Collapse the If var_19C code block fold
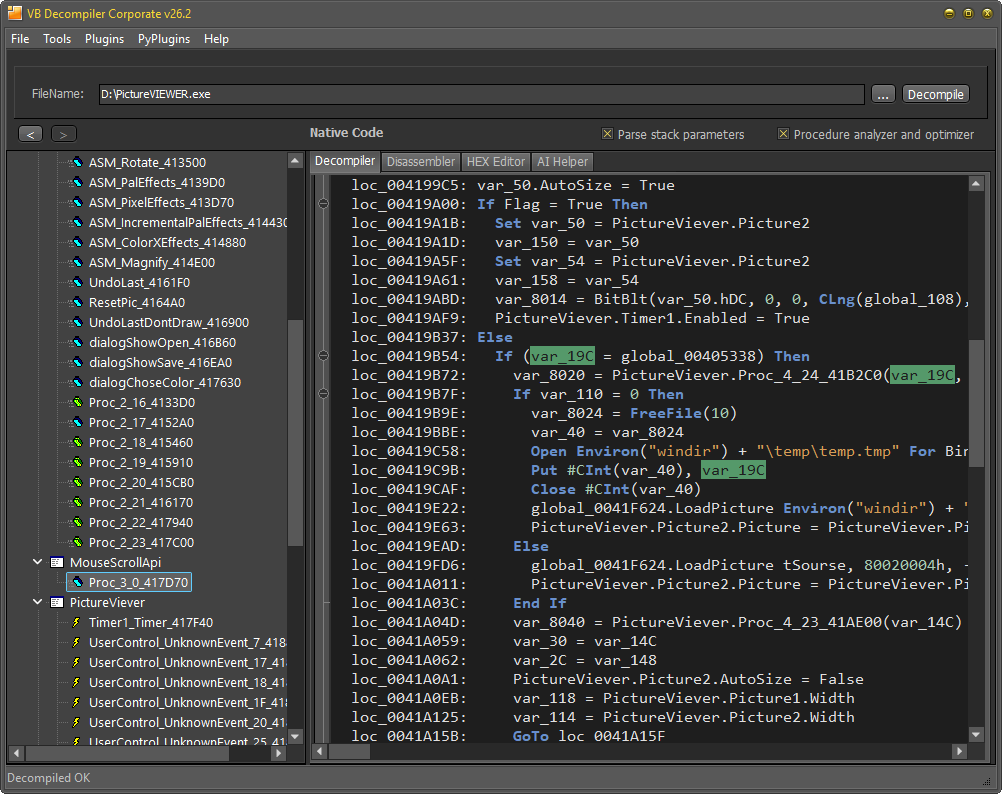The height and width of the screenshot is (794, 1002). (323, 356)
